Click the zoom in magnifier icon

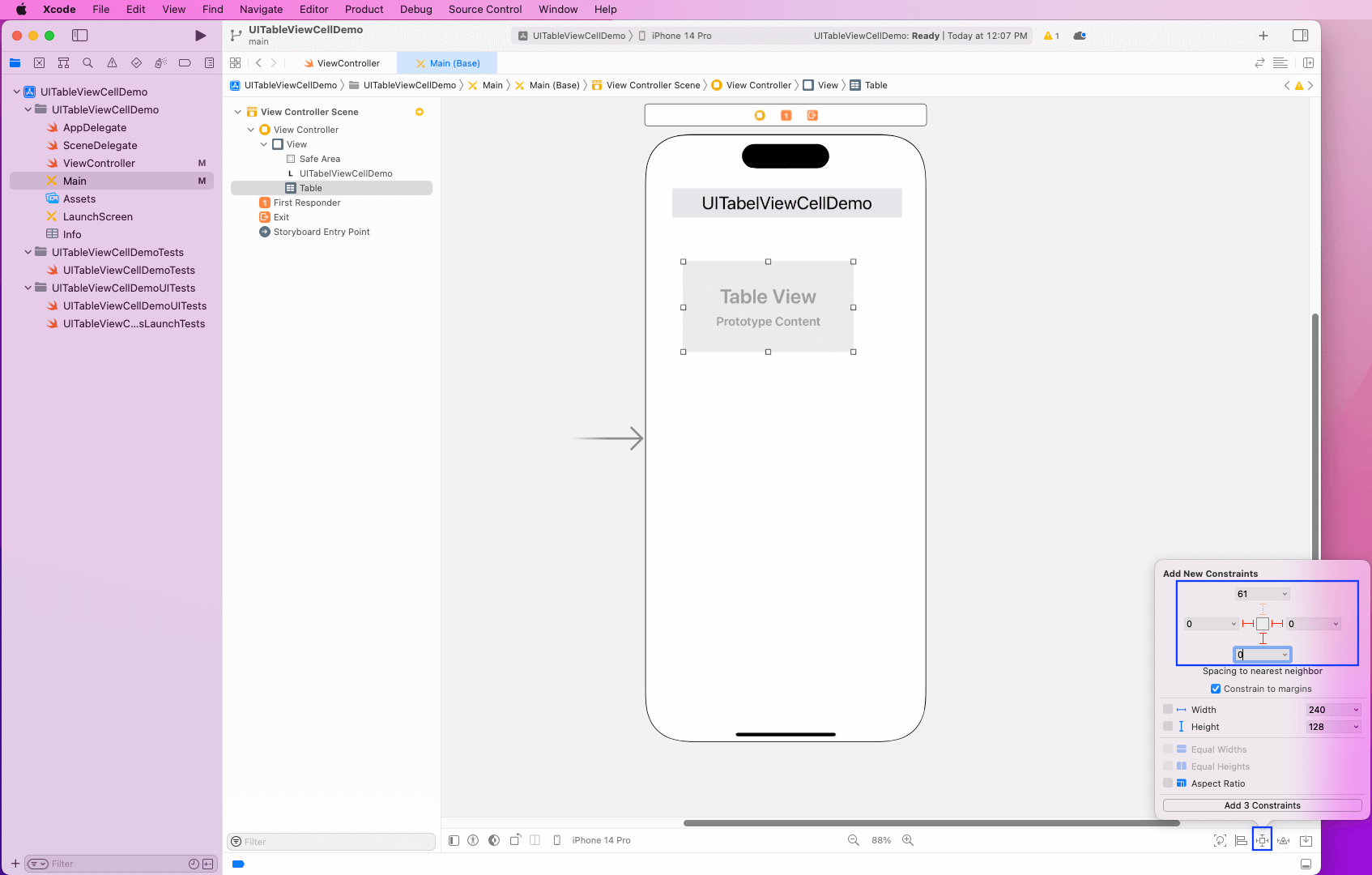click(x=908, y=840)
